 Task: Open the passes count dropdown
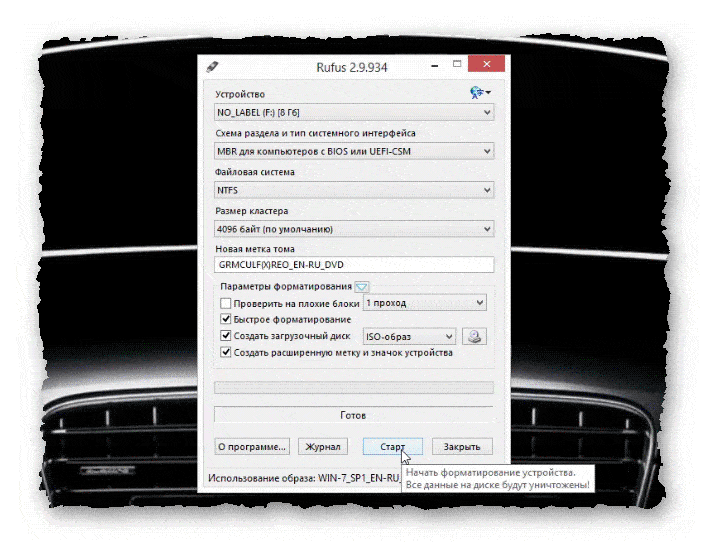coord(425,303)
